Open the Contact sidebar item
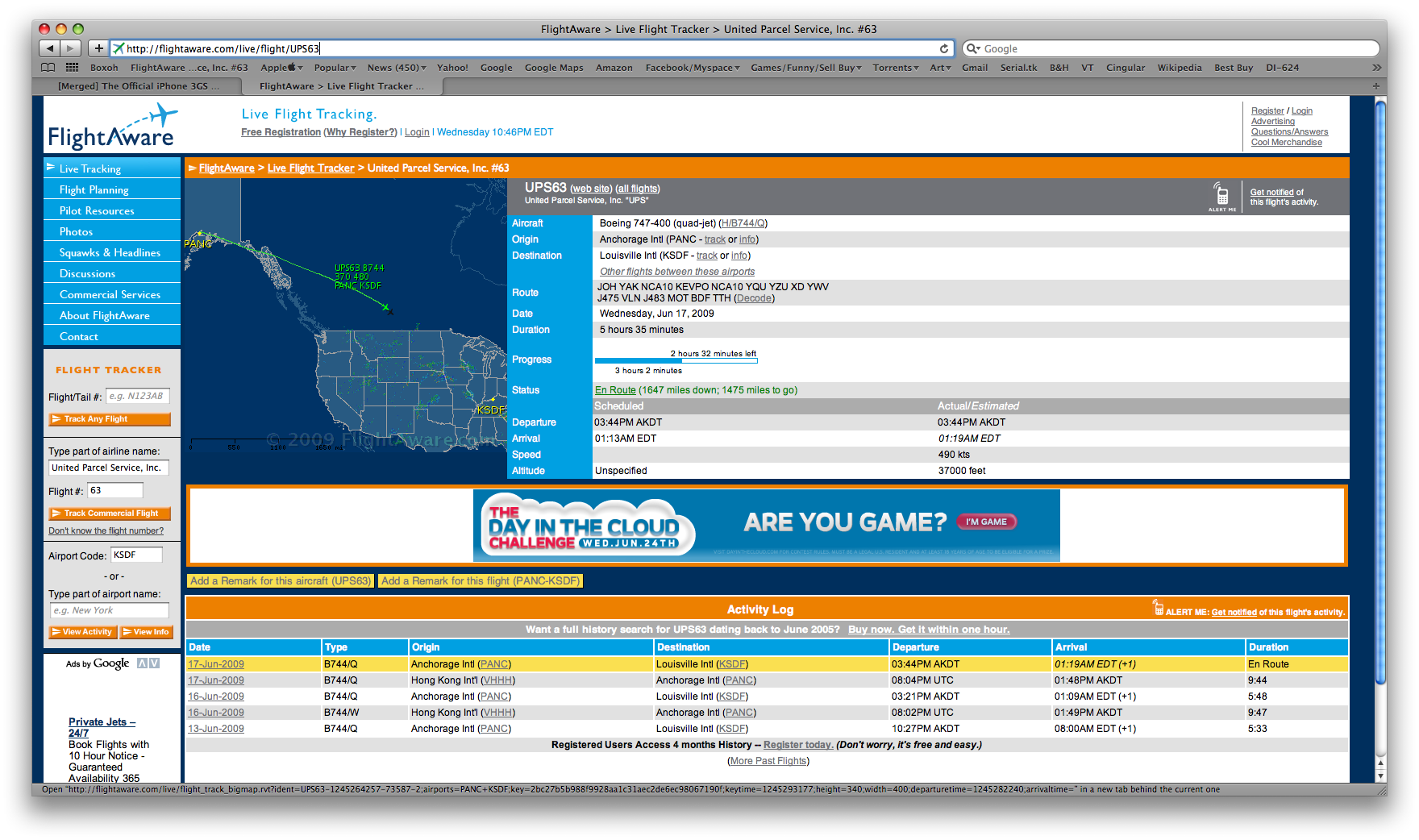Image resolution: width=1419 pixels, height=840 pixels. pos(112,336)
